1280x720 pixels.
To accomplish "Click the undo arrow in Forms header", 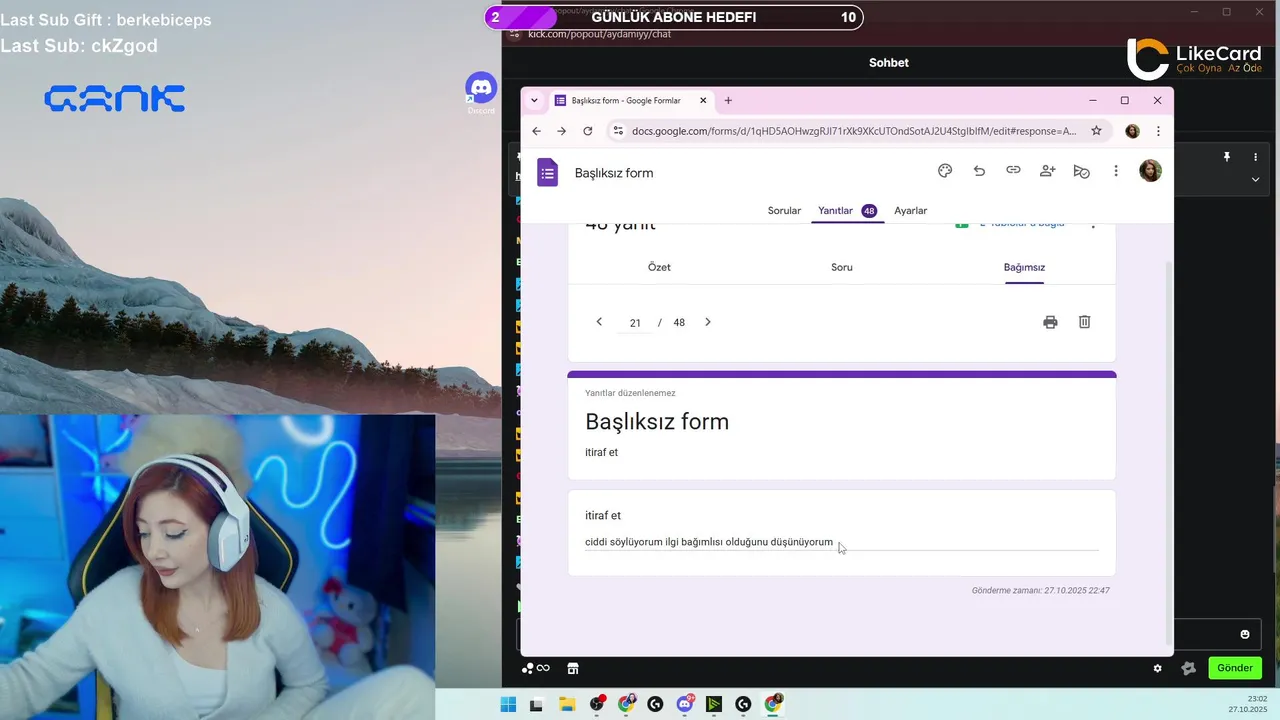I will 979,171.
